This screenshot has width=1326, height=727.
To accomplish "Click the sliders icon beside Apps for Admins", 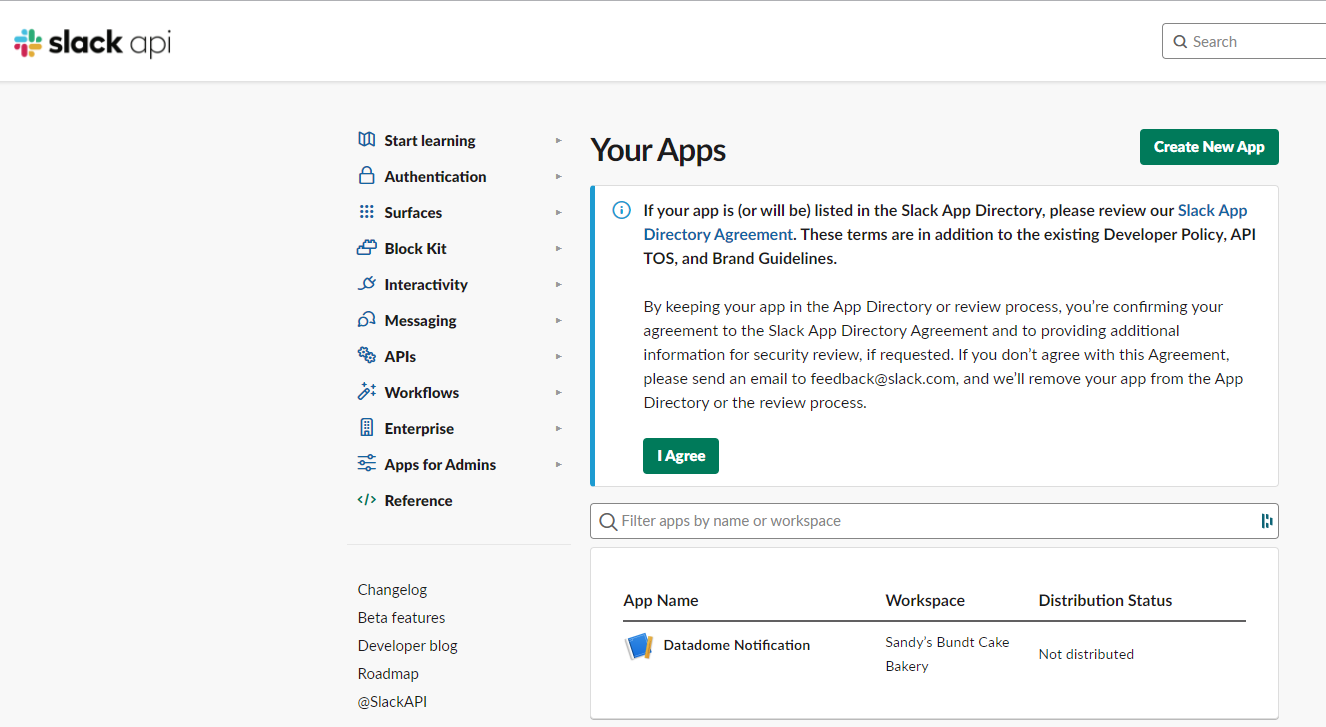I will [367, 464].
